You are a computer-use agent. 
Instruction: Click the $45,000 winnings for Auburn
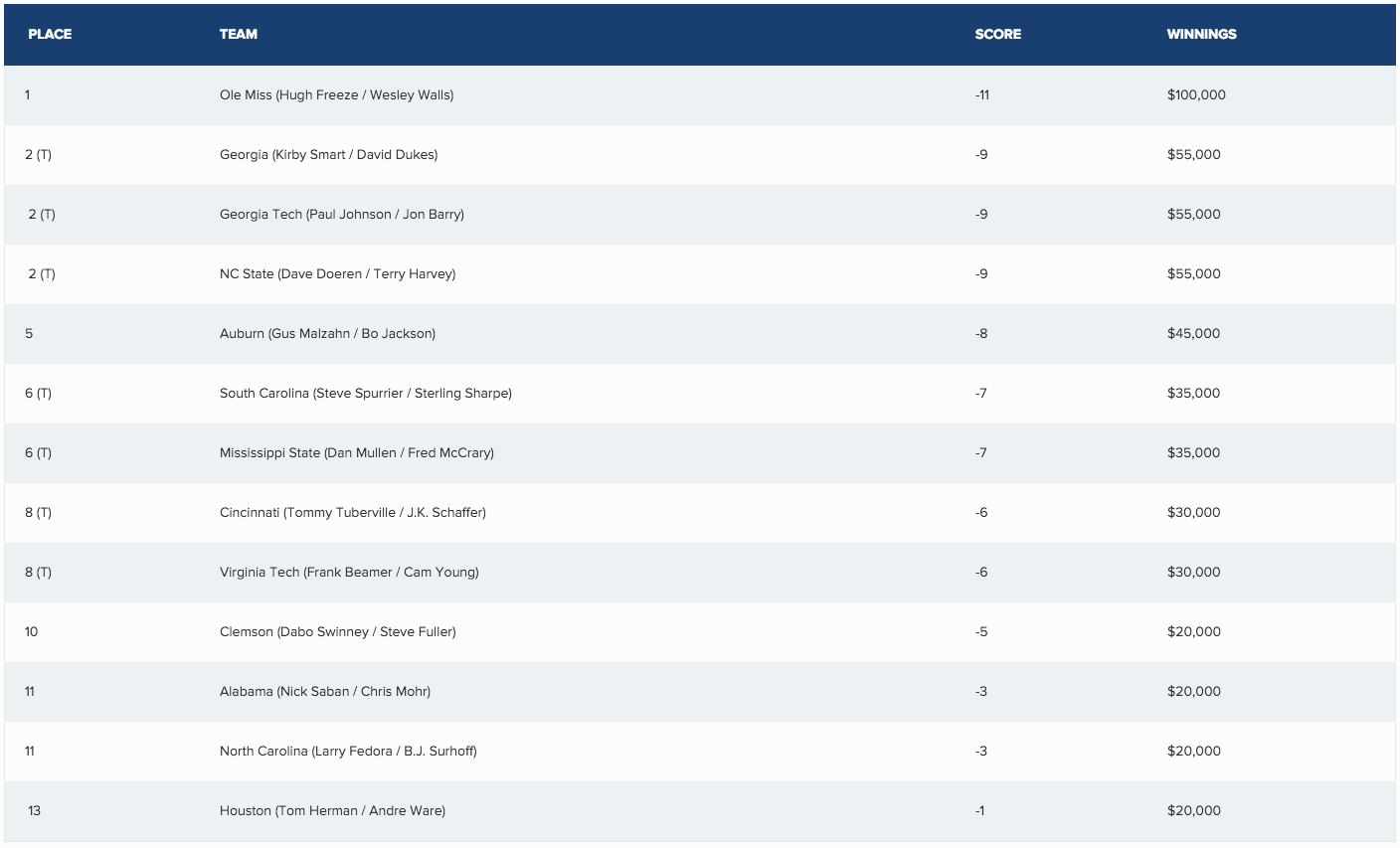click(1193, 334)
